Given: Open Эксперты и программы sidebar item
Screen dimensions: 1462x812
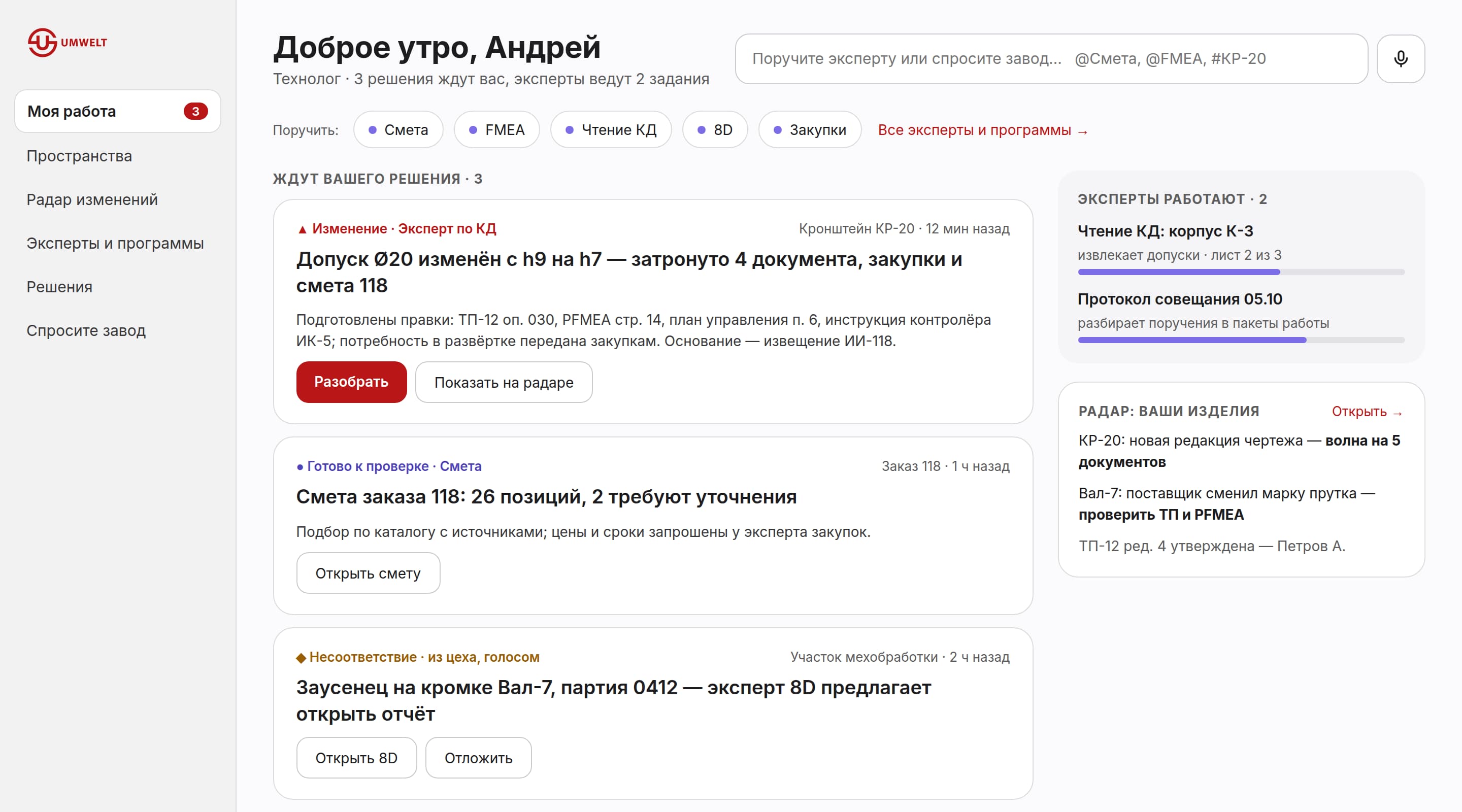Looking at the screenshot, I should click(115, 244).
